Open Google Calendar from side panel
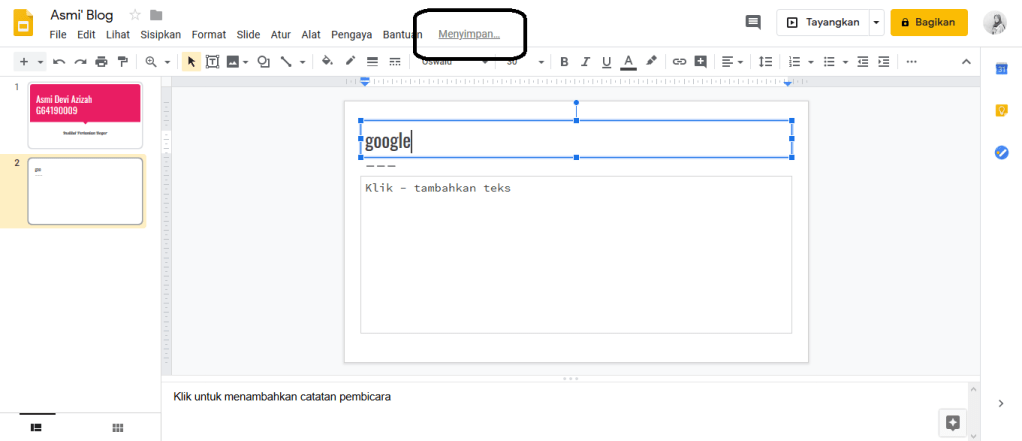1022x441 pixels. tap(1001, 68)
